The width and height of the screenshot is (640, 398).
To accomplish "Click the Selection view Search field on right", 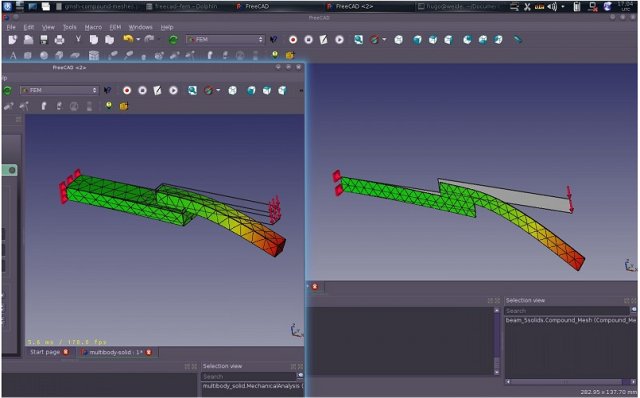I will [567, 311].
